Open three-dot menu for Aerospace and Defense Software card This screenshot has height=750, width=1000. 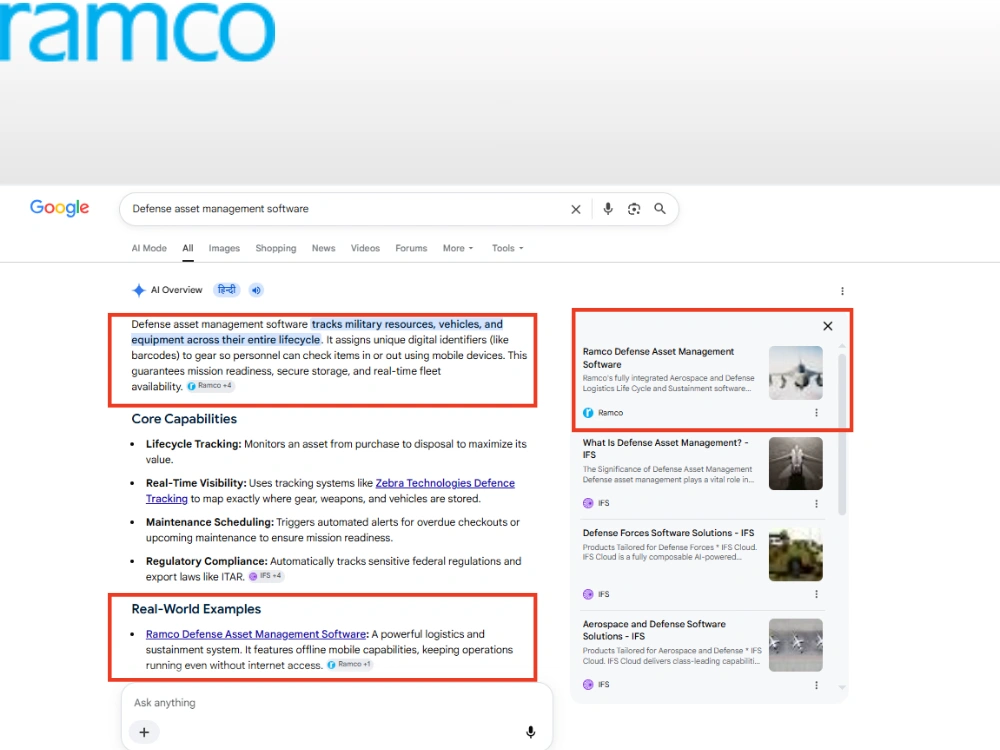coord(816,685)
